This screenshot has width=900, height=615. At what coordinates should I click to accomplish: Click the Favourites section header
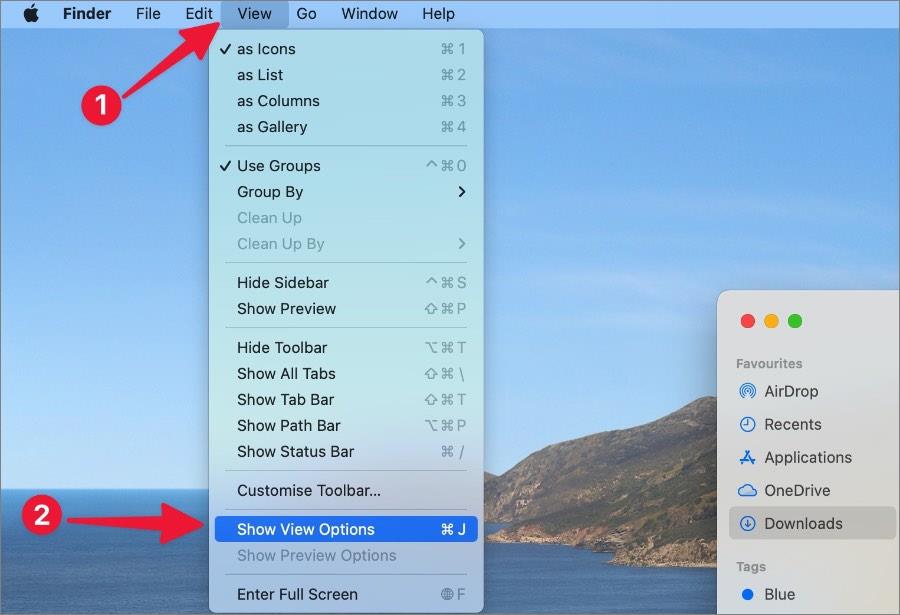click(769, 363)
